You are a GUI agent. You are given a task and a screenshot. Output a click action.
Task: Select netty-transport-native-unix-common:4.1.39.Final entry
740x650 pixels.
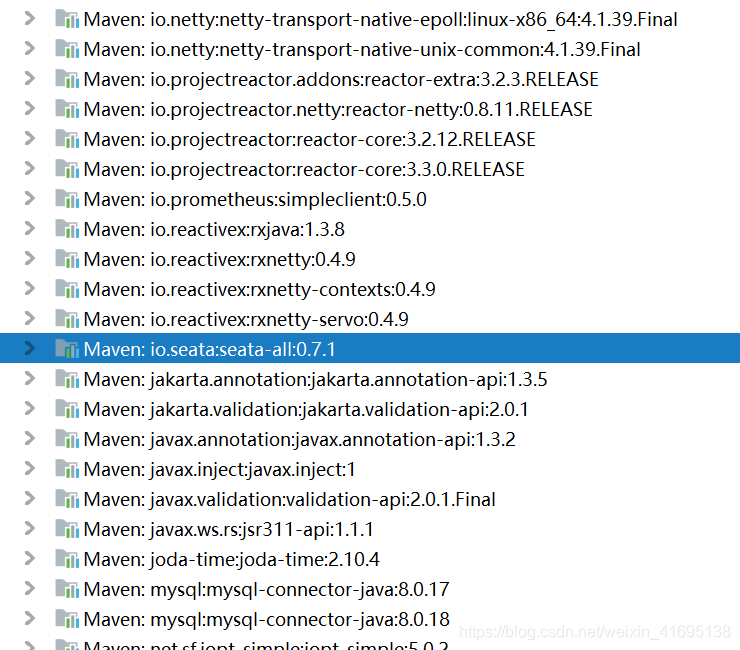coord(362,49)
